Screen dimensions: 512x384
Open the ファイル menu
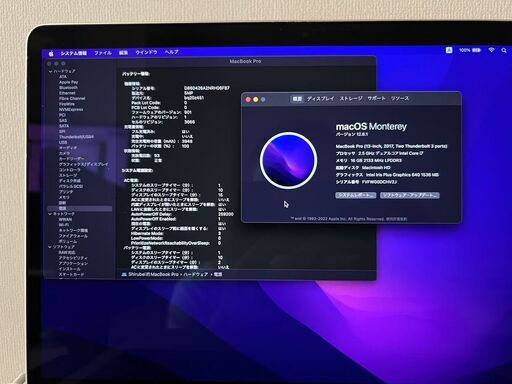[x=103, y=53]
